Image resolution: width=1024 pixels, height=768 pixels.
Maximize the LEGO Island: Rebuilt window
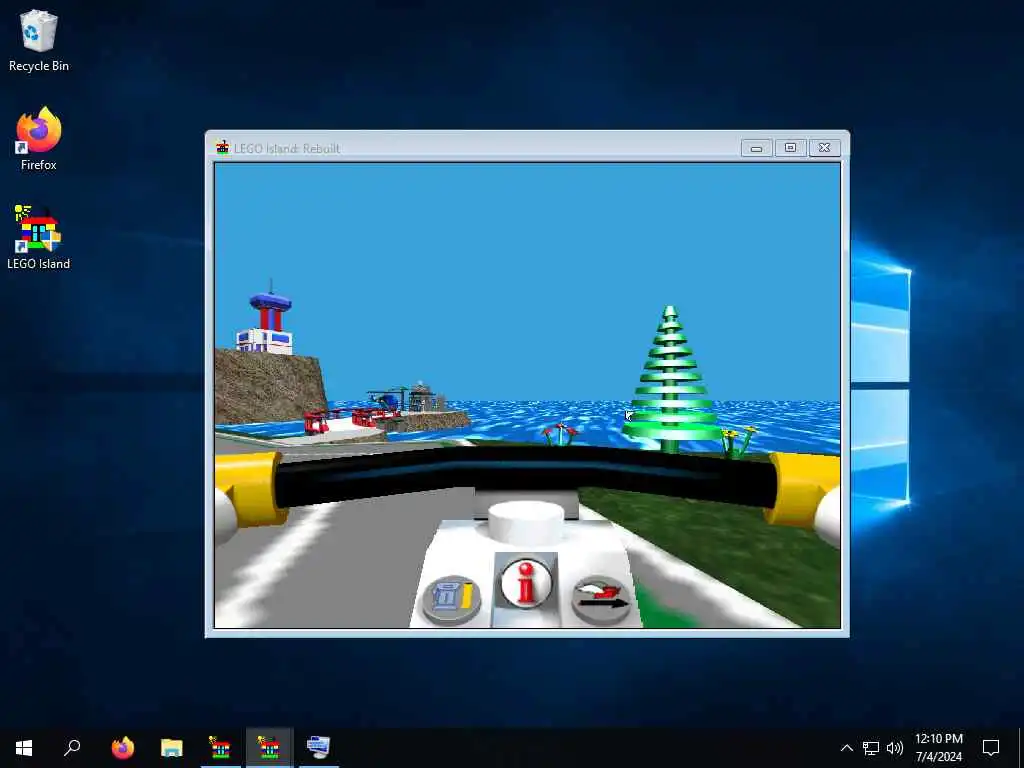click(x=790, y=148)
